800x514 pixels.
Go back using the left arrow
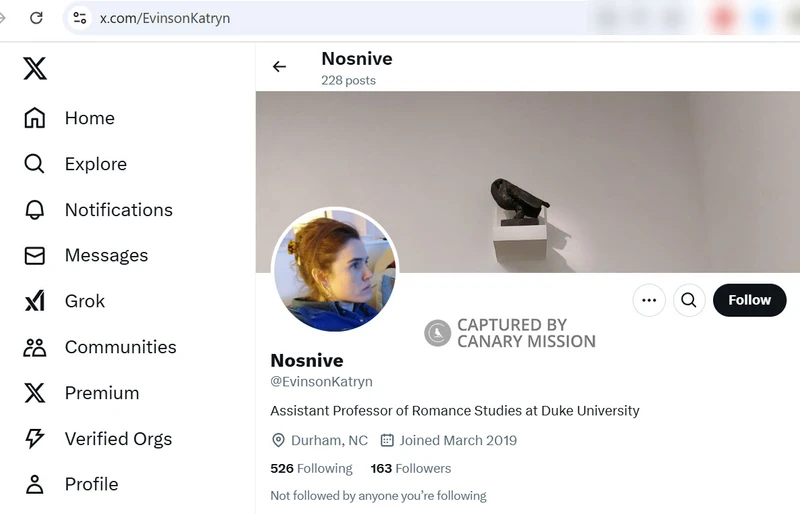point(280,66)
